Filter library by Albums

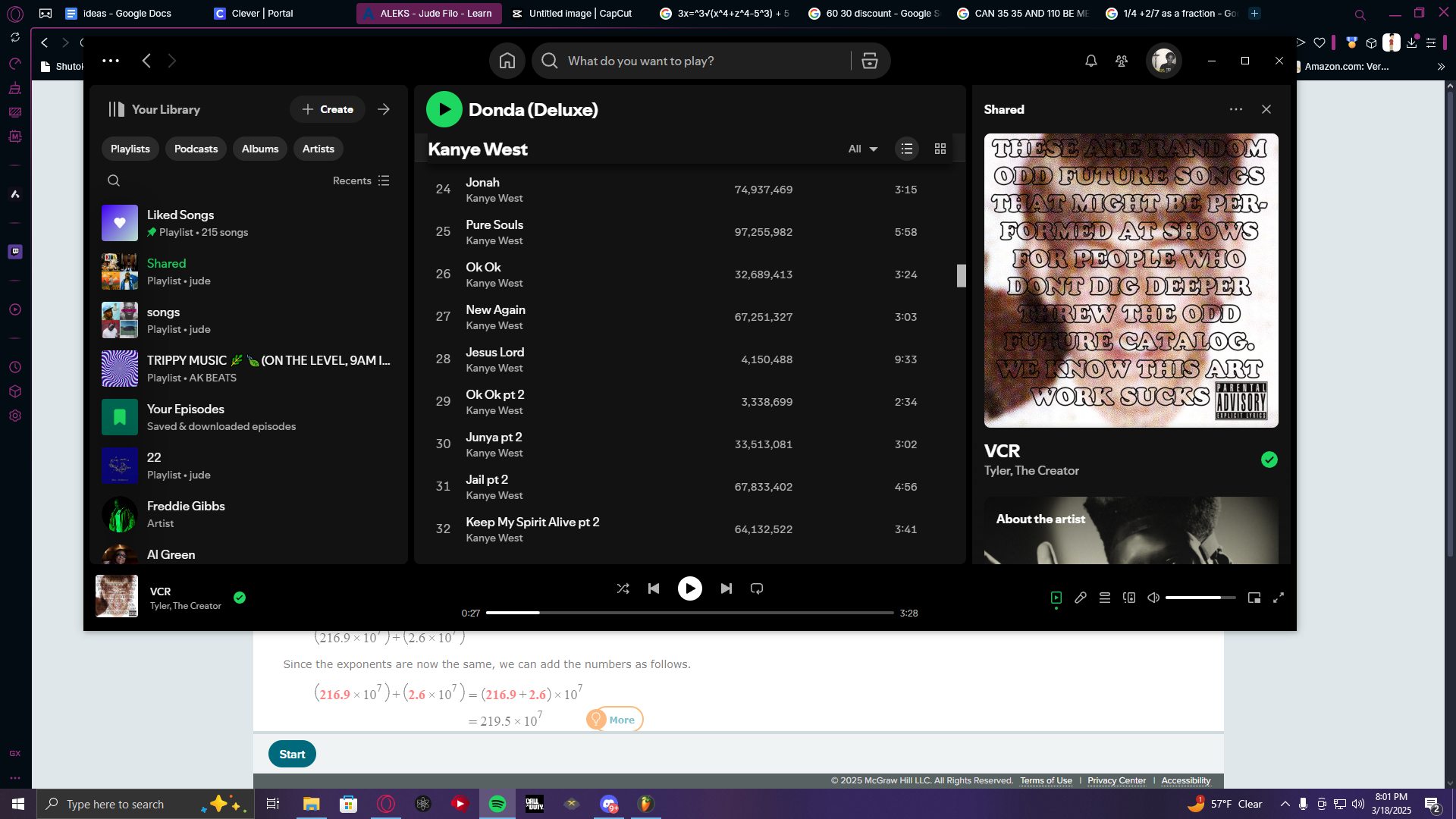(x=260, y=149)
